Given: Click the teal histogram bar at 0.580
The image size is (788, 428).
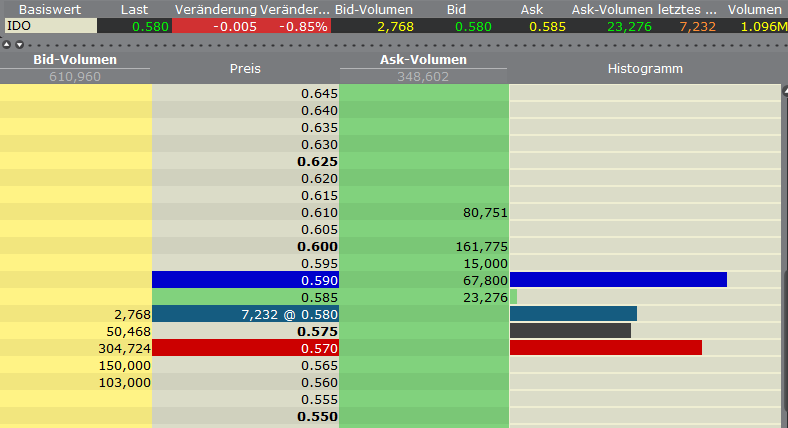Looking at the screenshot, I should tap(573, 314).
